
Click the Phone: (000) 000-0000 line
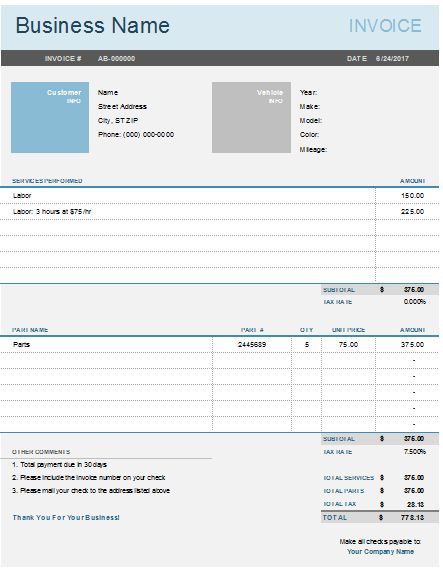pyautogui.click(x=136, y=134)
